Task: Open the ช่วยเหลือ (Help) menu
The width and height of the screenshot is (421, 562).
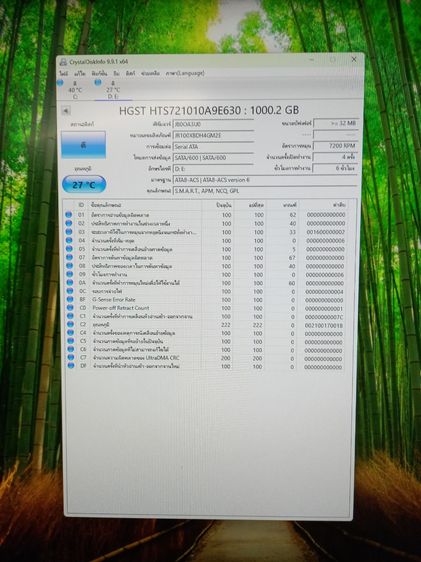Action: [x=150, y=73]
